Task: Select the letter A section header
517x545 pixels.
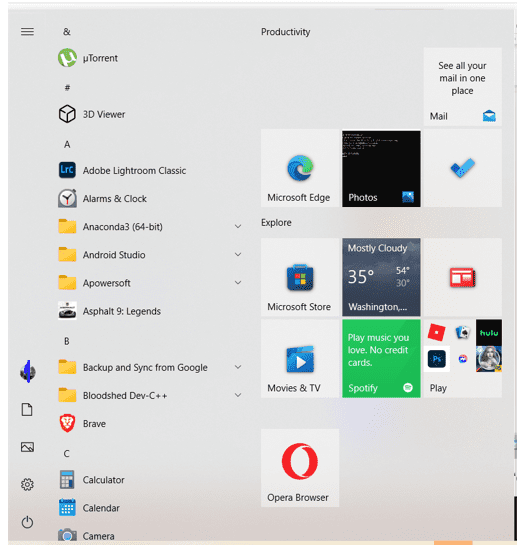Action: (x=67, y=144)
